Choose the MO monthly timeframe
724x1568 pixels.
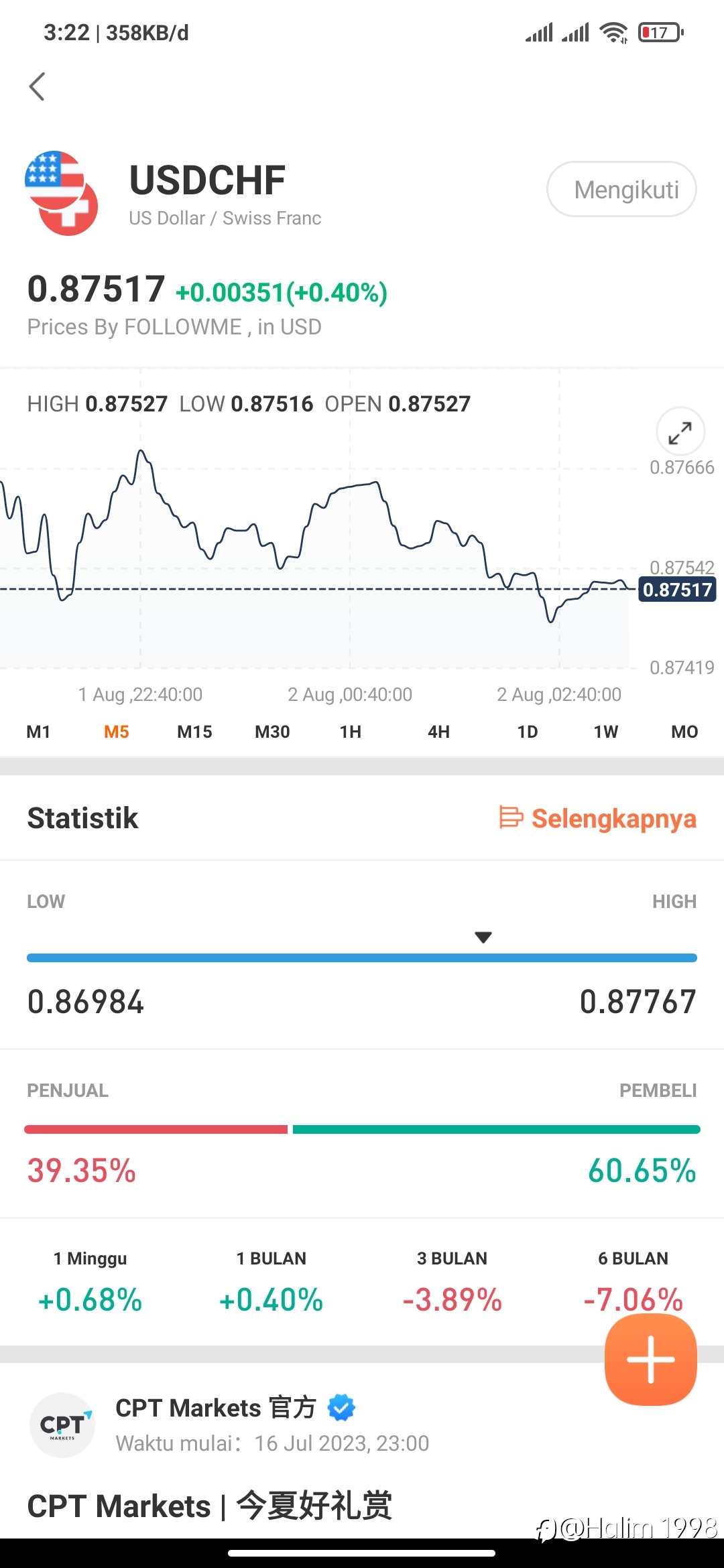684,732
